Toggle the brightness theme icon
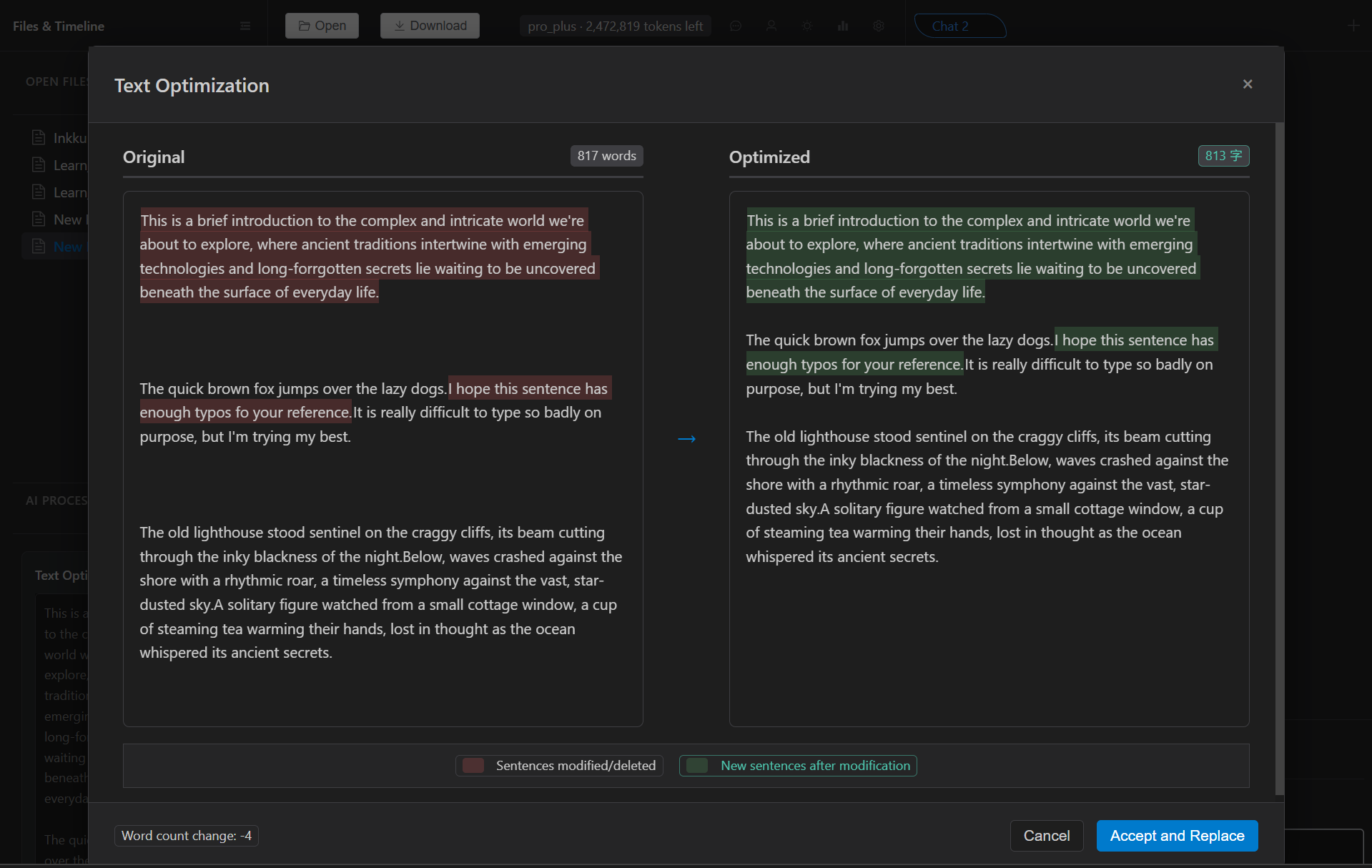The height and width of the screenshot is (868, 1372). [x=807, y=26]
